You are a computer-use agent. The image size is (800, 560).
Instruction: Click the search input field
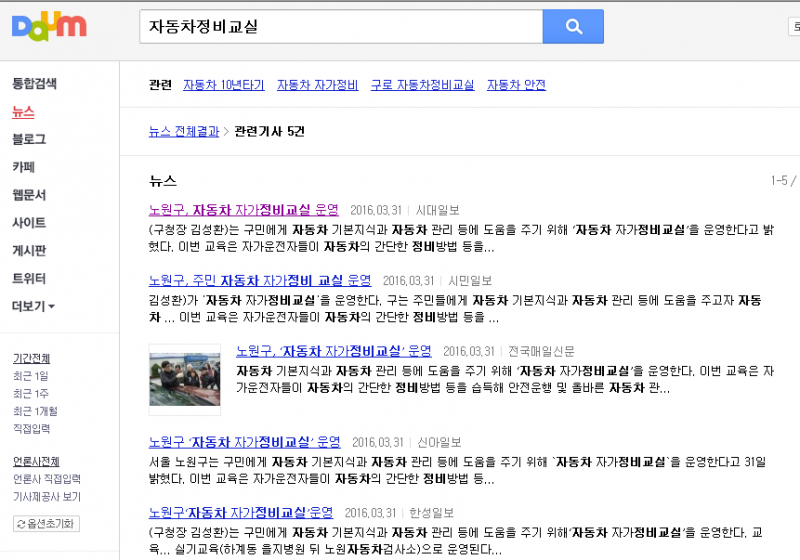point(340,27)
